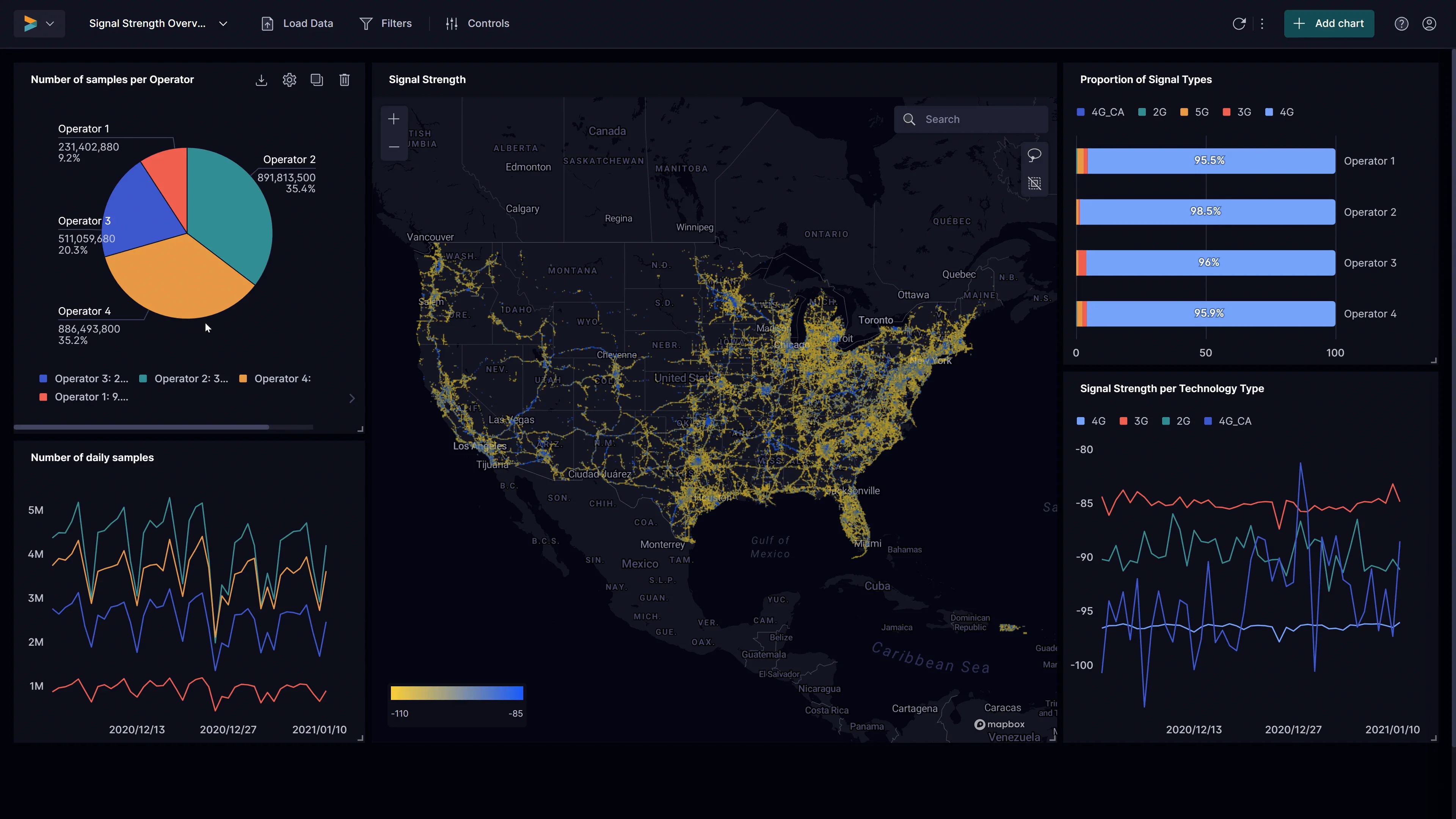
Task: Download the samples per Operator chart
Action: (261, 80)
